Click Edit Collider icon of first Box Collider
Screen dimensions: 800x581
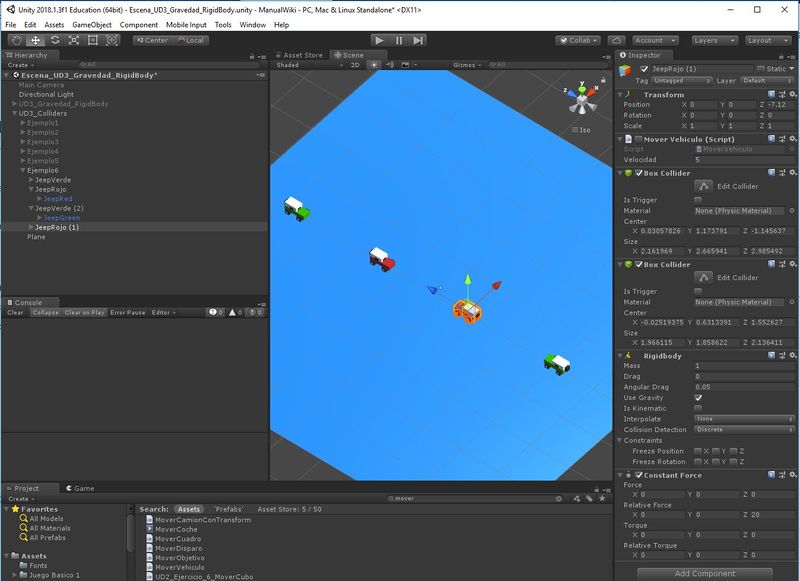703,186
